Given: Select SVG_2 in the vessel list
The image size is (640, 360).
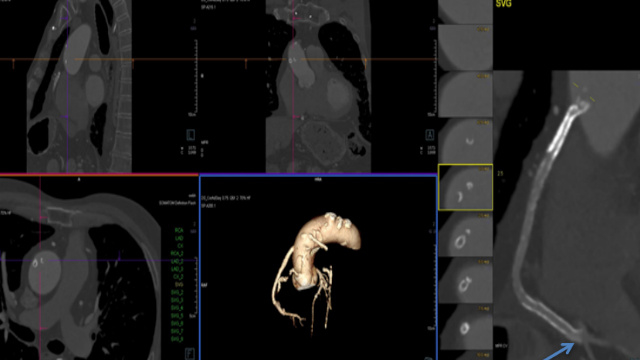Looking at the screenshot, I should pos(177,293).
